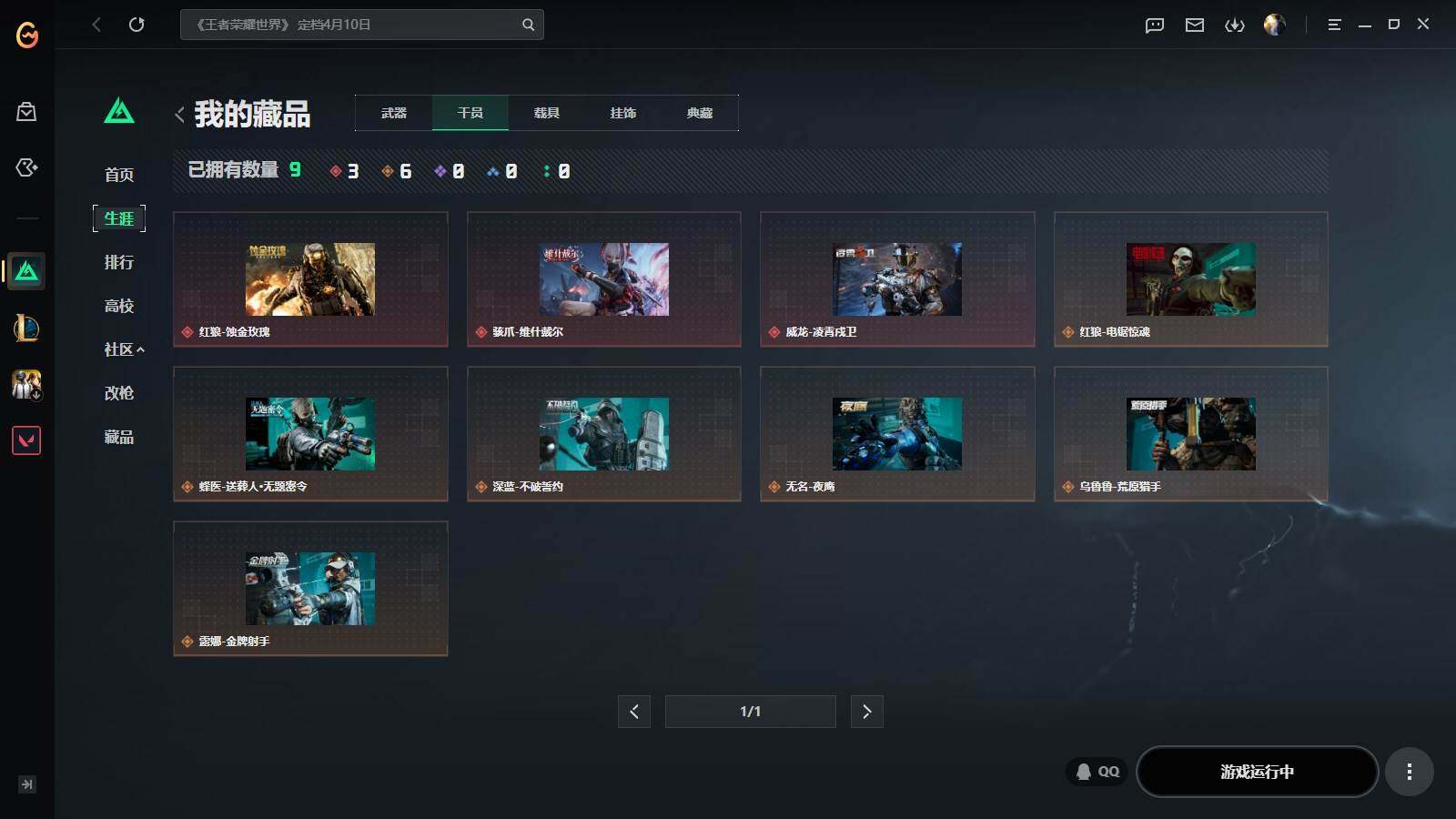Switch to the 挂饰 tab
Viewport: 1456px width, 819px height.
(623, 113)
